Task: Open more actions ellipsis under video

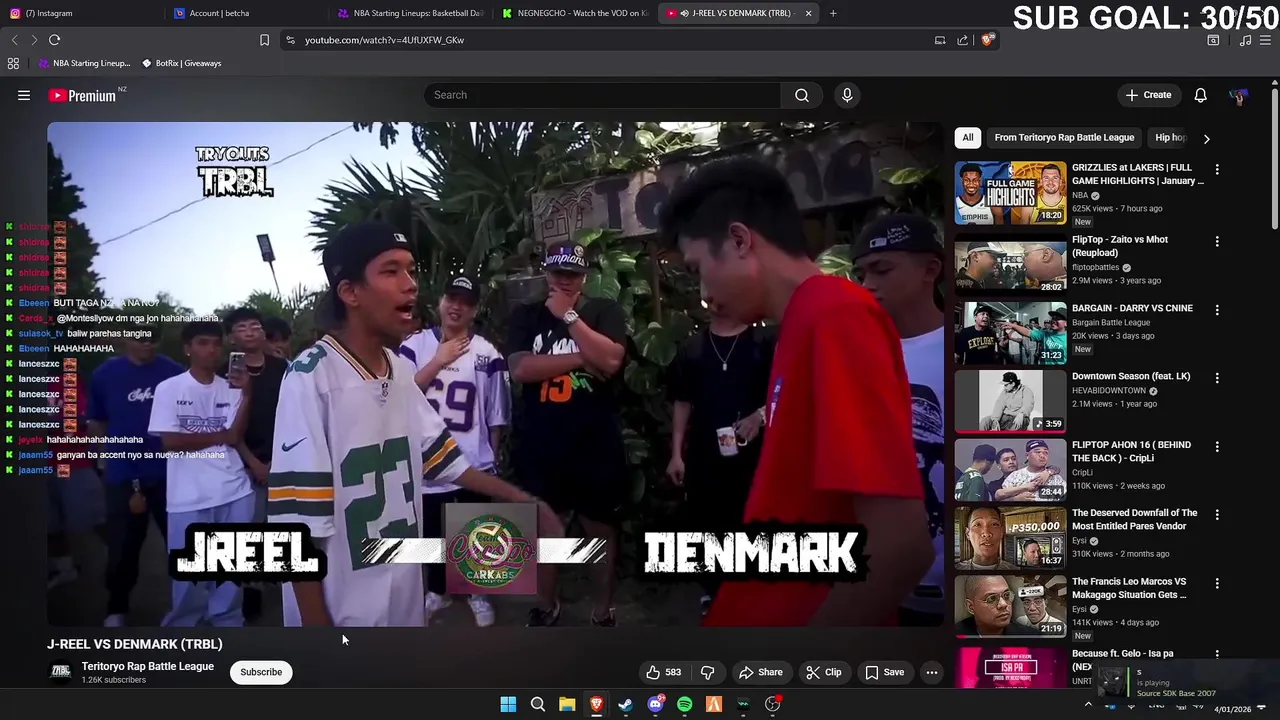Action: pos(931,672)
